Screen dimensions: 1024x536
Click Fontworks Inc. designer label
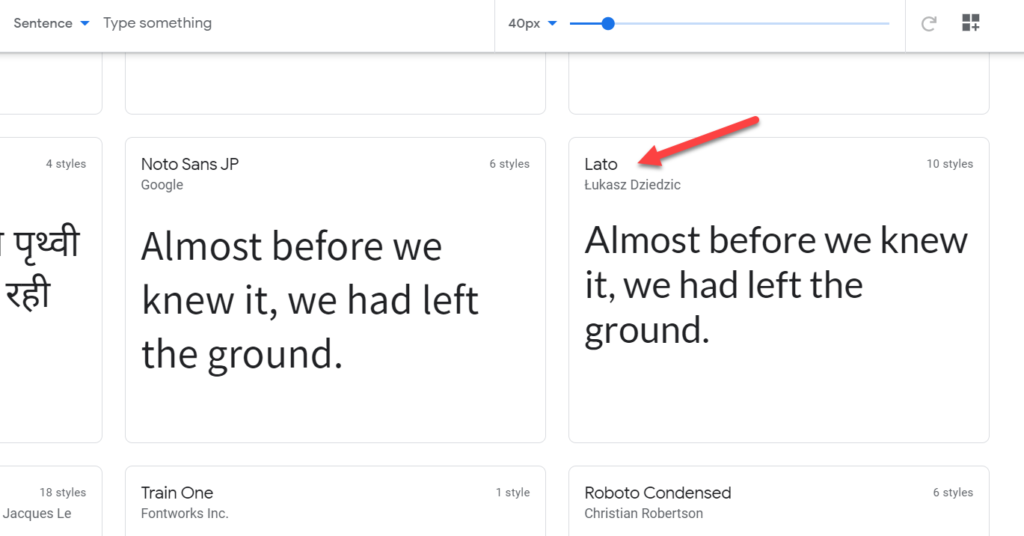point(185,513)
